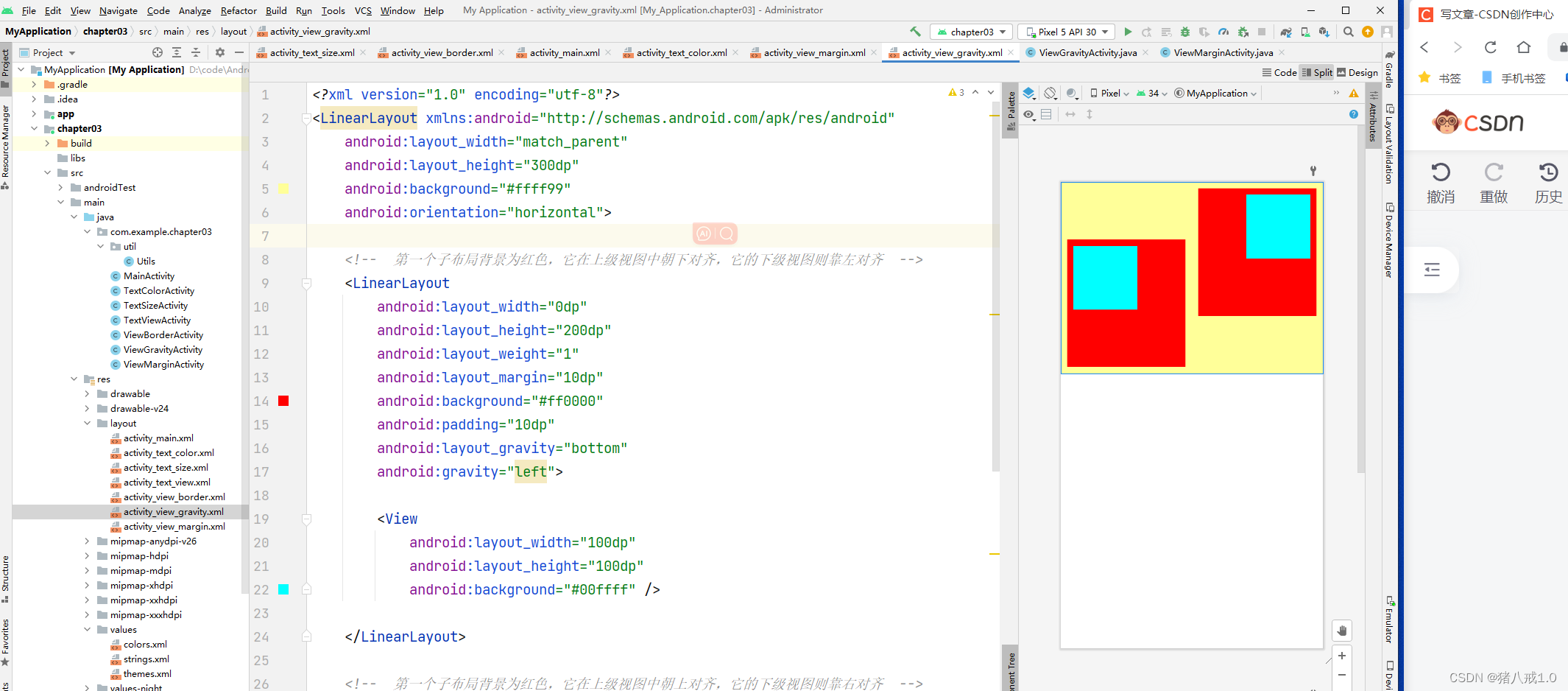This screenshot has width=1568, height=691.
Task: Click browser refresh icon in CSDN window
Action: pyautogui.click(x=1491, y=47)
